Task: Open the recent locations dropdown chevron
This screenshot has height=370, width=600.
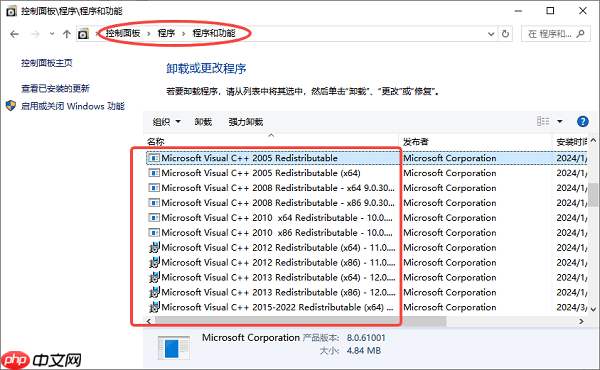Action: point(52,34)
